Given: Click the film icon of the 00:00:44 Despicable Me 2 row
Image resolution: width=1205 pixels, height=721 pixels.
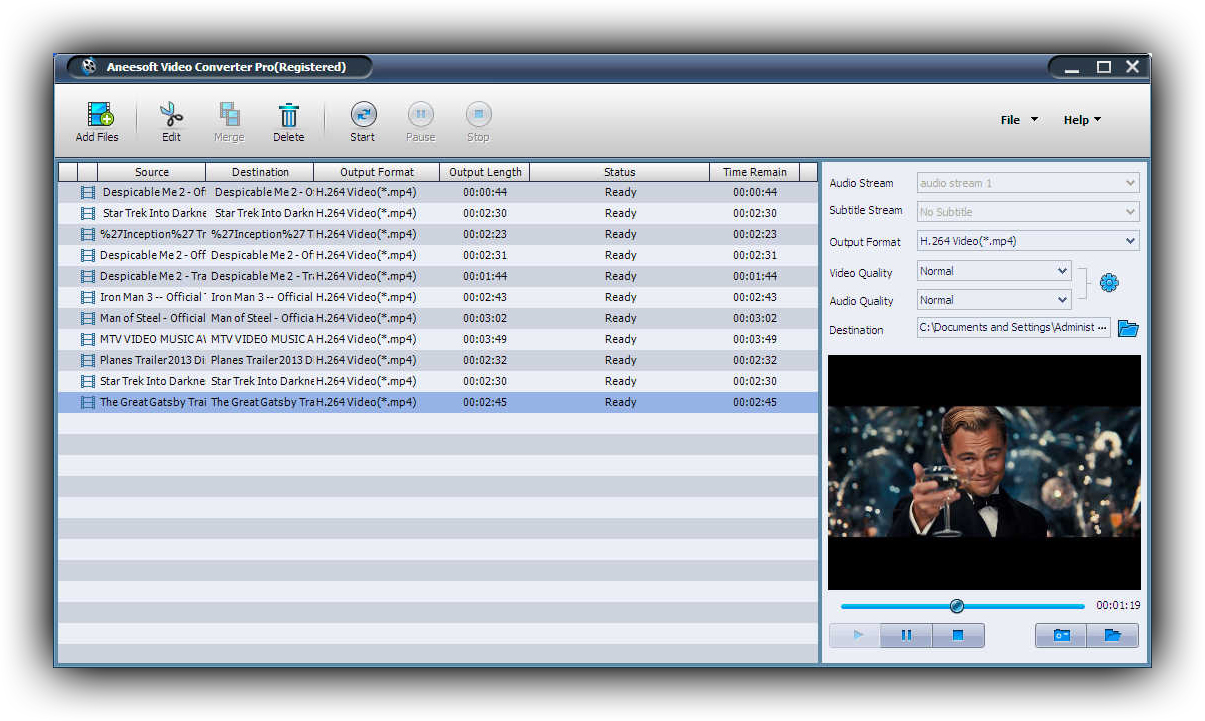Looking at the screenshot, I should [x=88, y=192].
